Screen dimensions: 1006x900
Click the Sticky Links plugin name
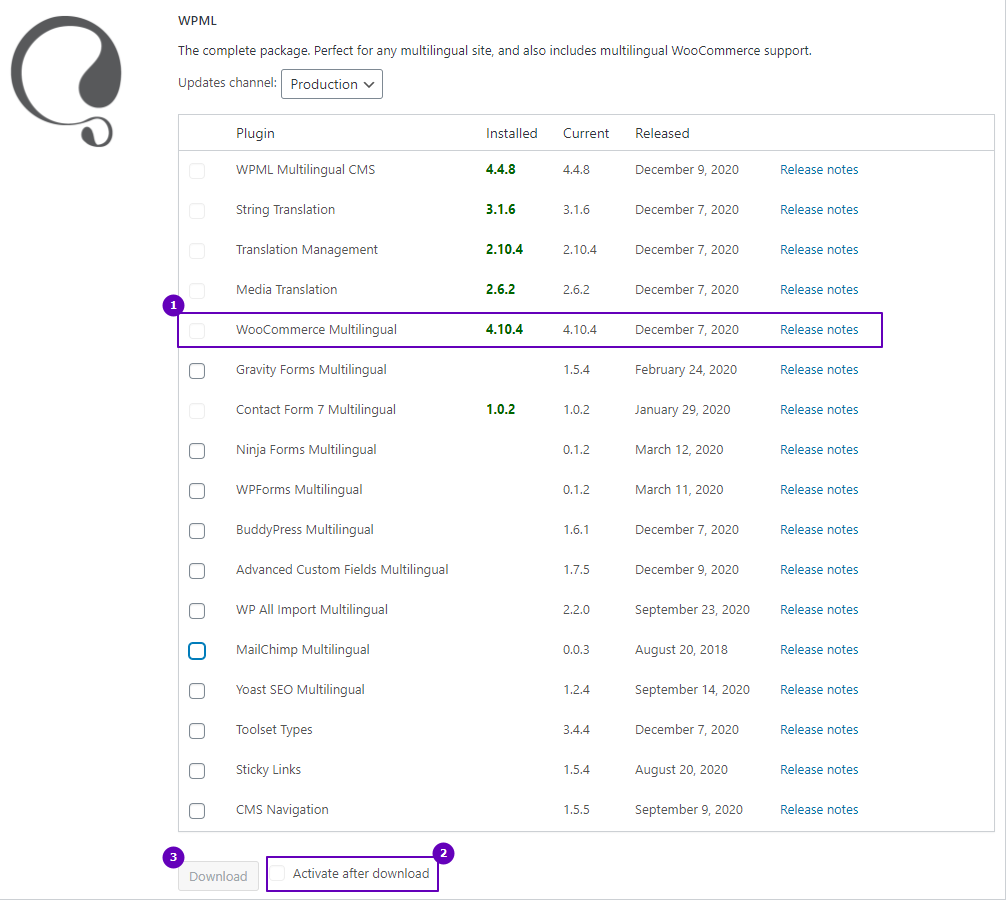pos(268,769)
